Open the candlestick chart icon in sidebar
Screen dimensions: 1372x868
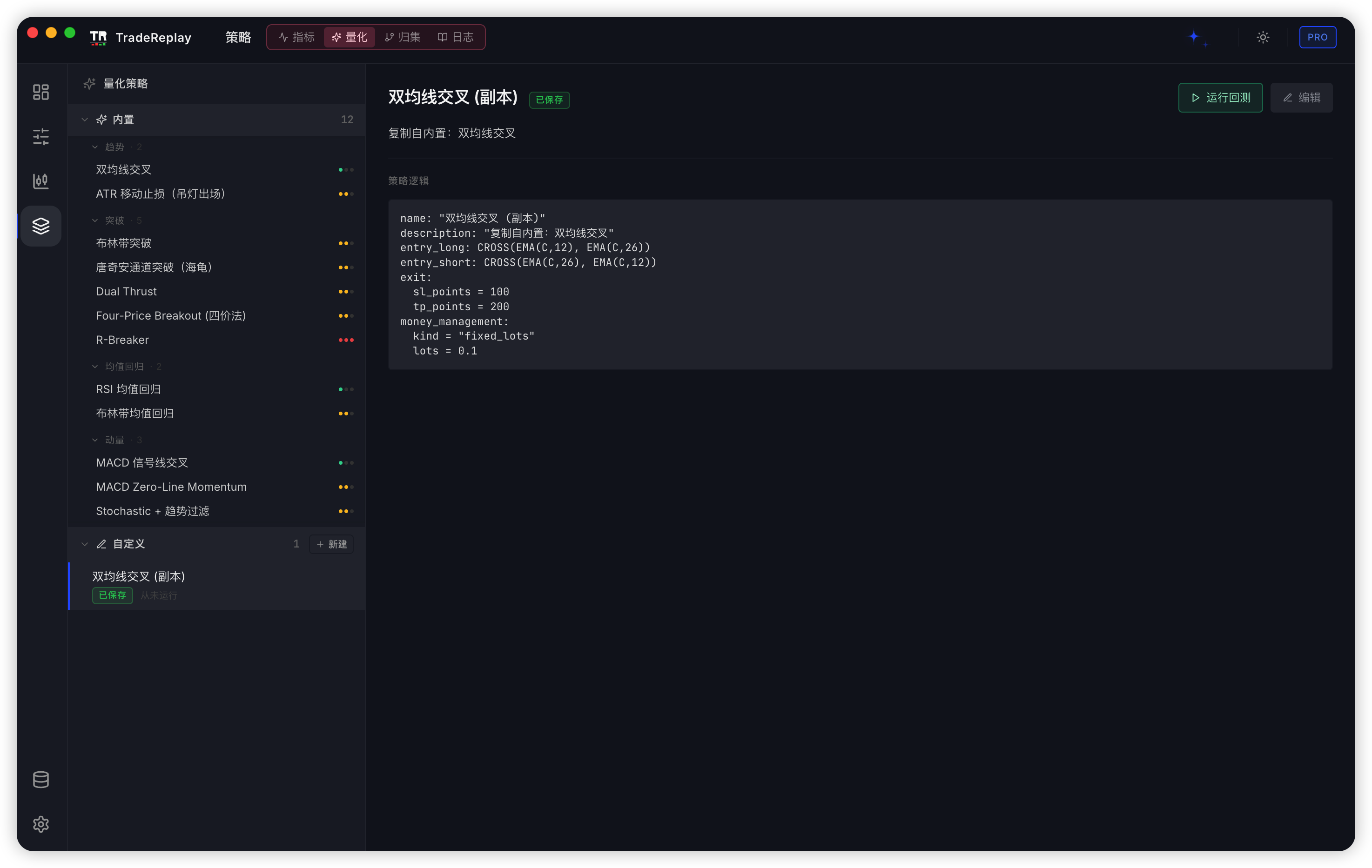(x=40, y=180)
